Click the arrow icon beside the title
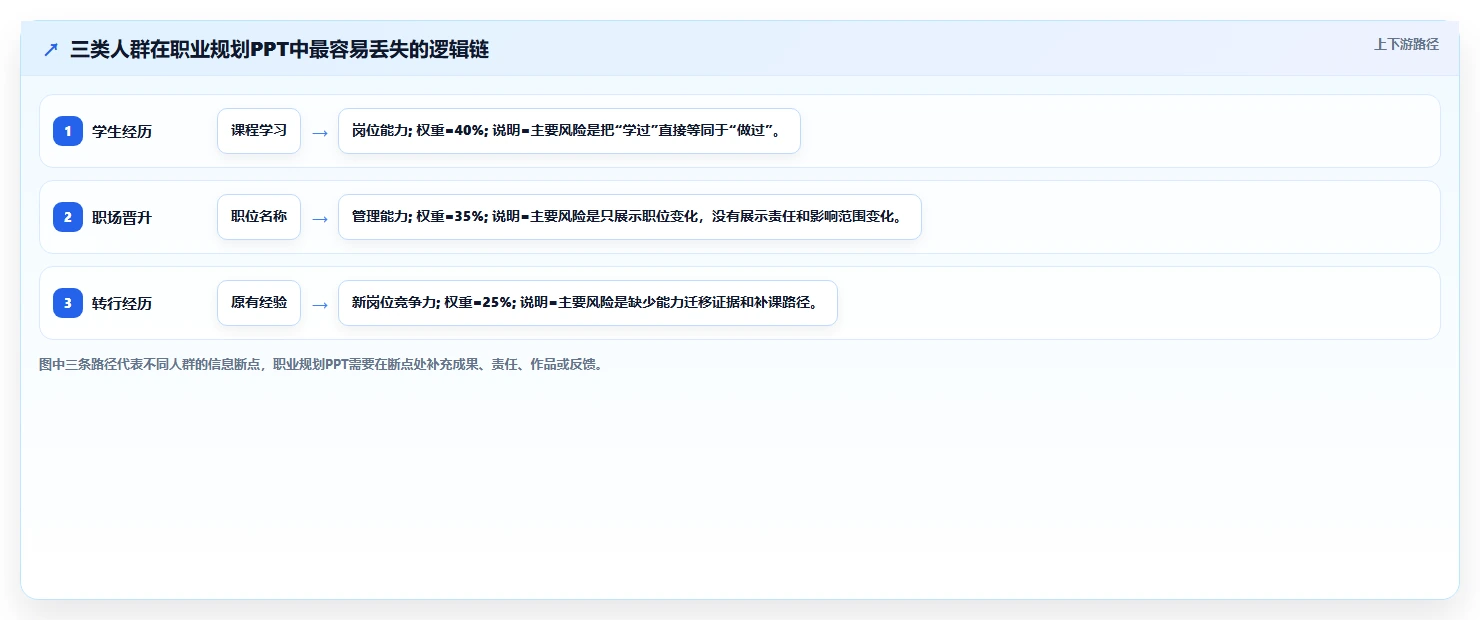 51,50
